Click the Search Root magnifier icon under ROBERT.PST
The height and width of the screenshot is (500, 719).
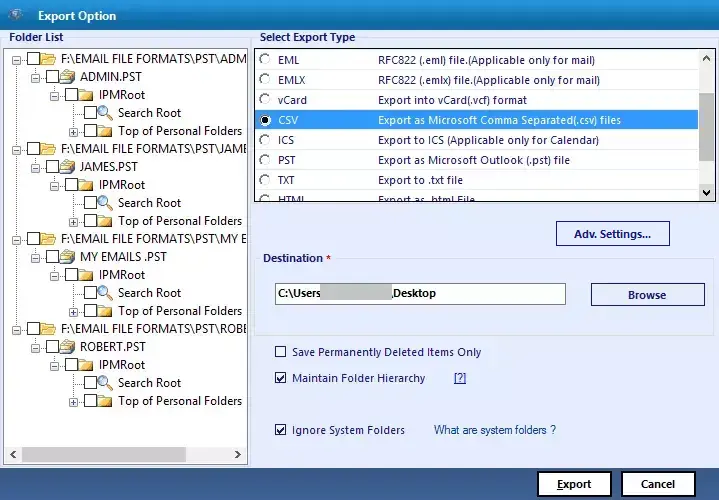coord(105,383)
